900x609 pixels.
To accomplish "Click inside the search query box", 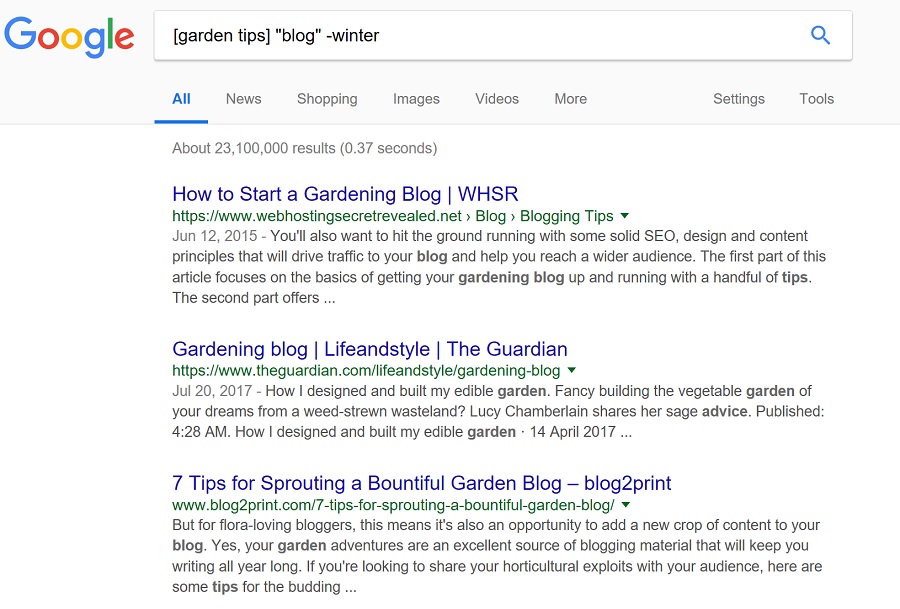I will 503,36.
